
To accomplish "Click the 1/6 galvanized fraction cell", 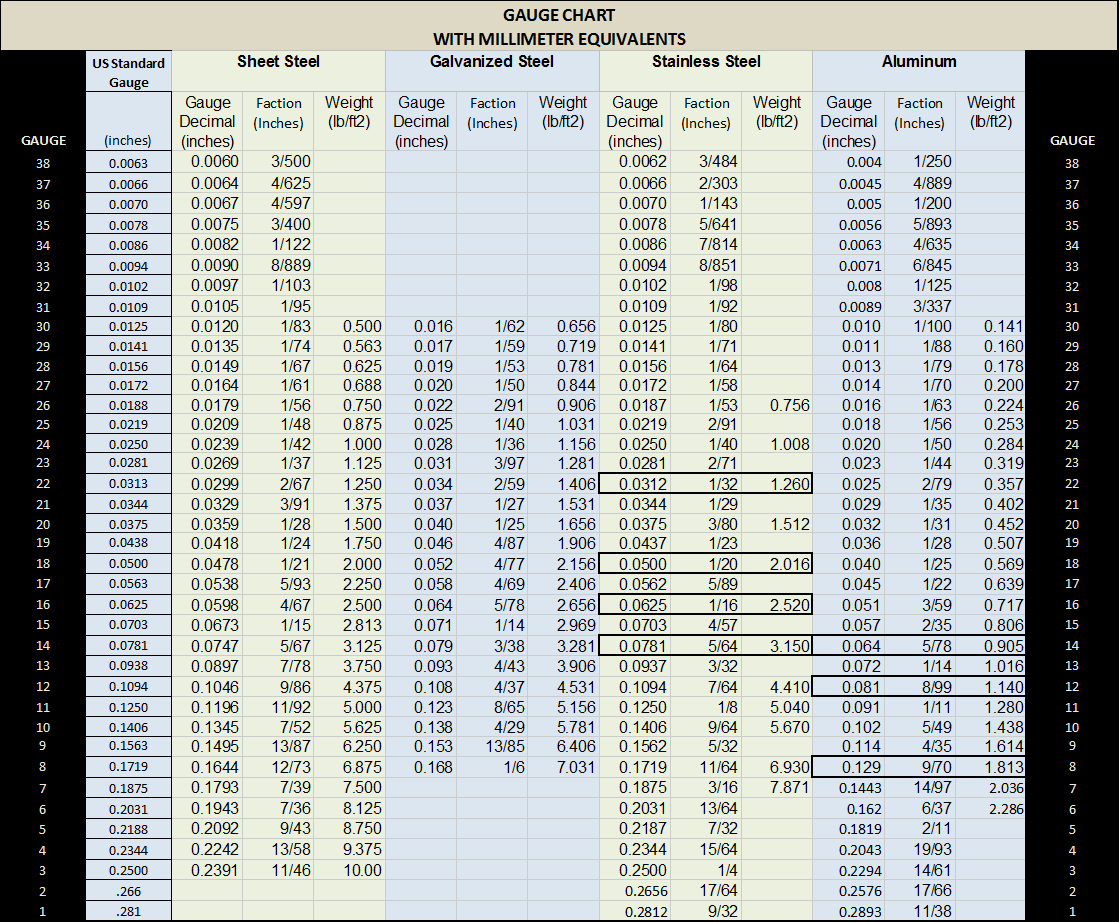I will [x=491, y=768].
